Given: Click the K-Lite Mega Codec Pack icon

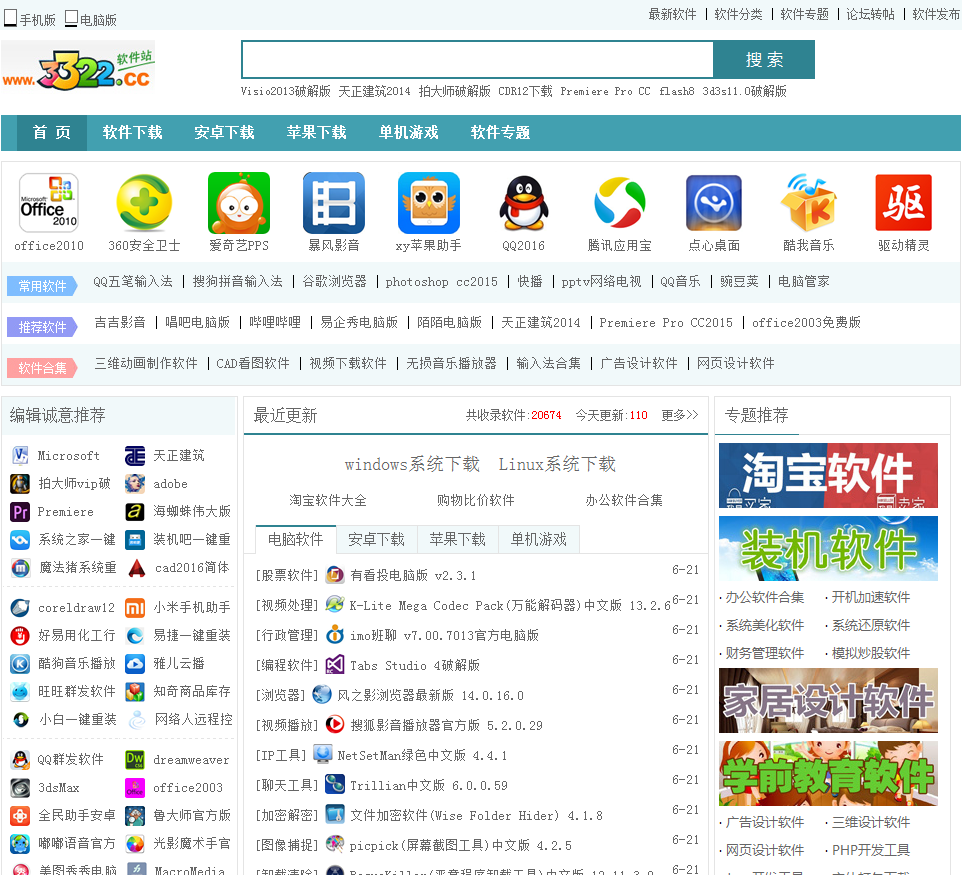Looking at the screenshot, I should [335, 604].
